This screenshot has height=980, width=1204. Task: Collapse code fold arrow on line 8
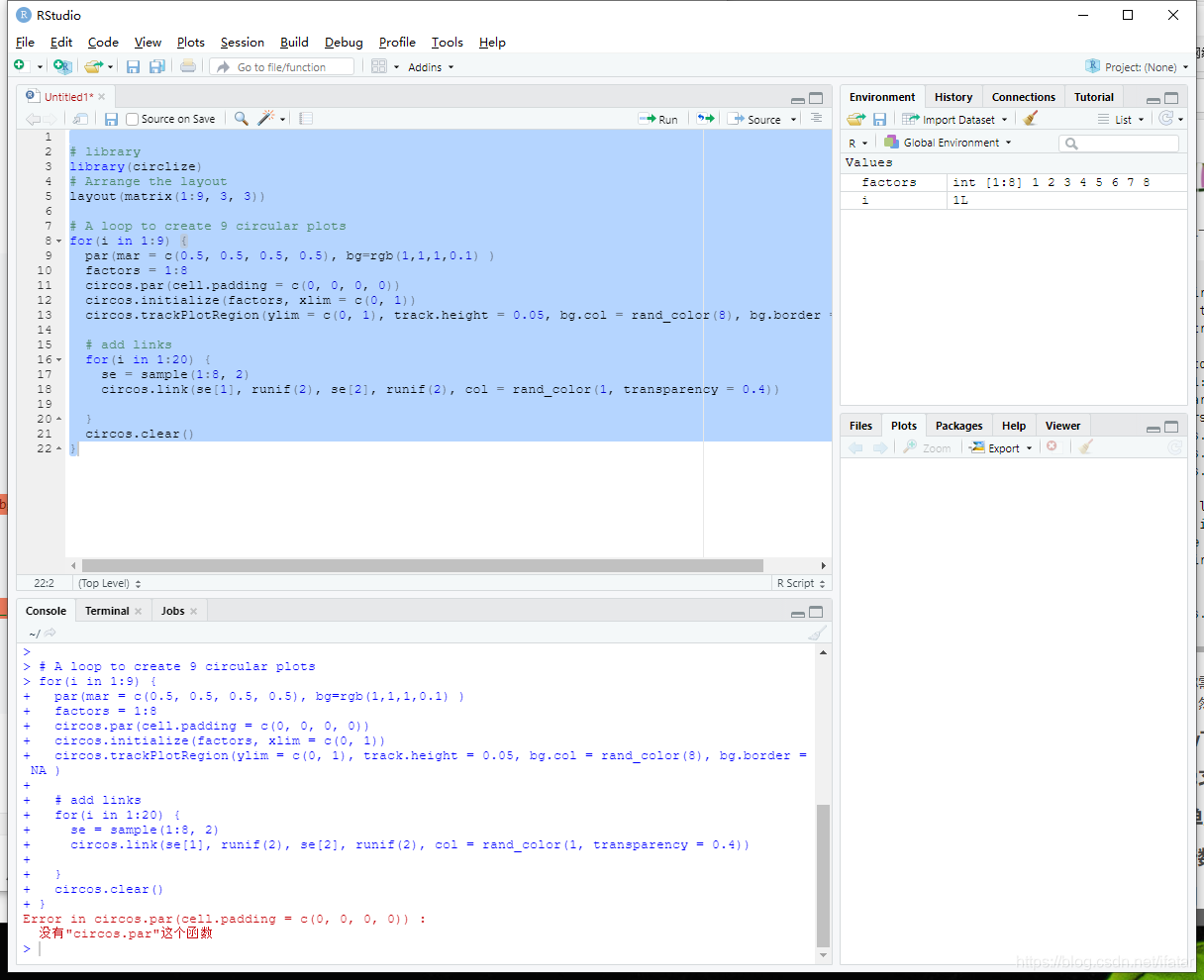(x=59, y=242)
